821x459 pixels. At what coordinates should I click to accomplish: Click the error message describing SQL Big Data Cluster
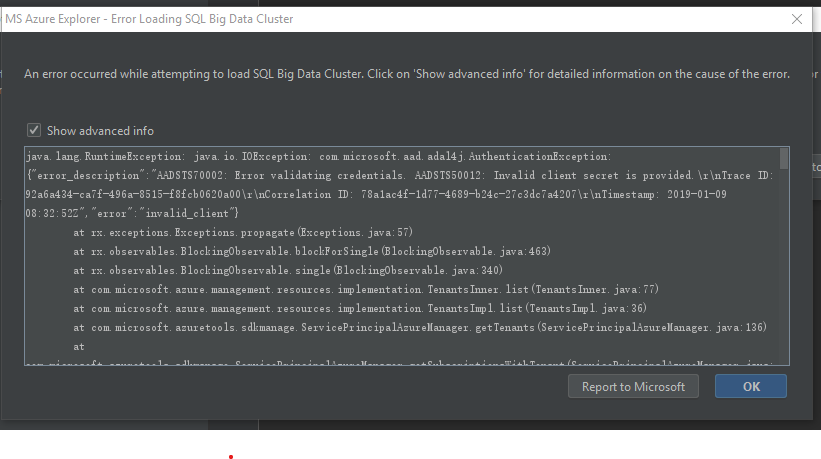407,74
